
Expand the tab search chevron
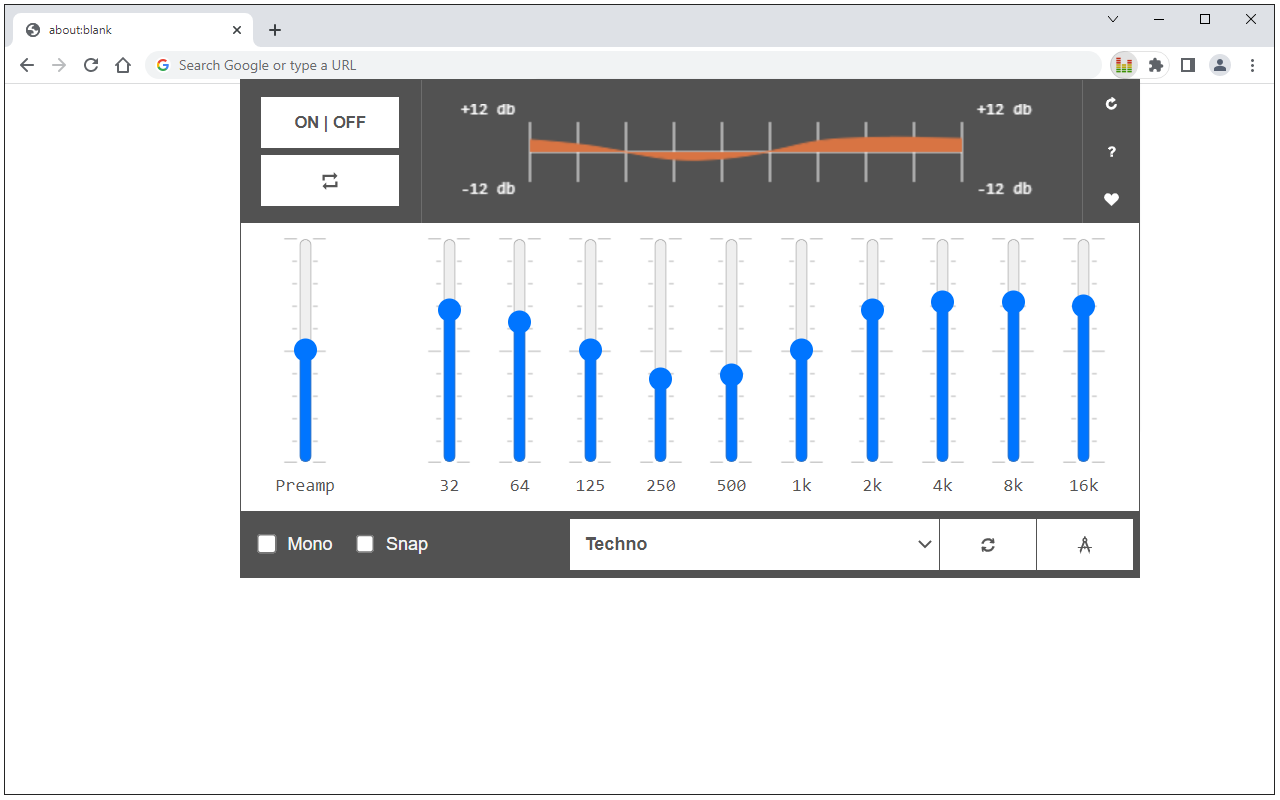(1112, 19)
